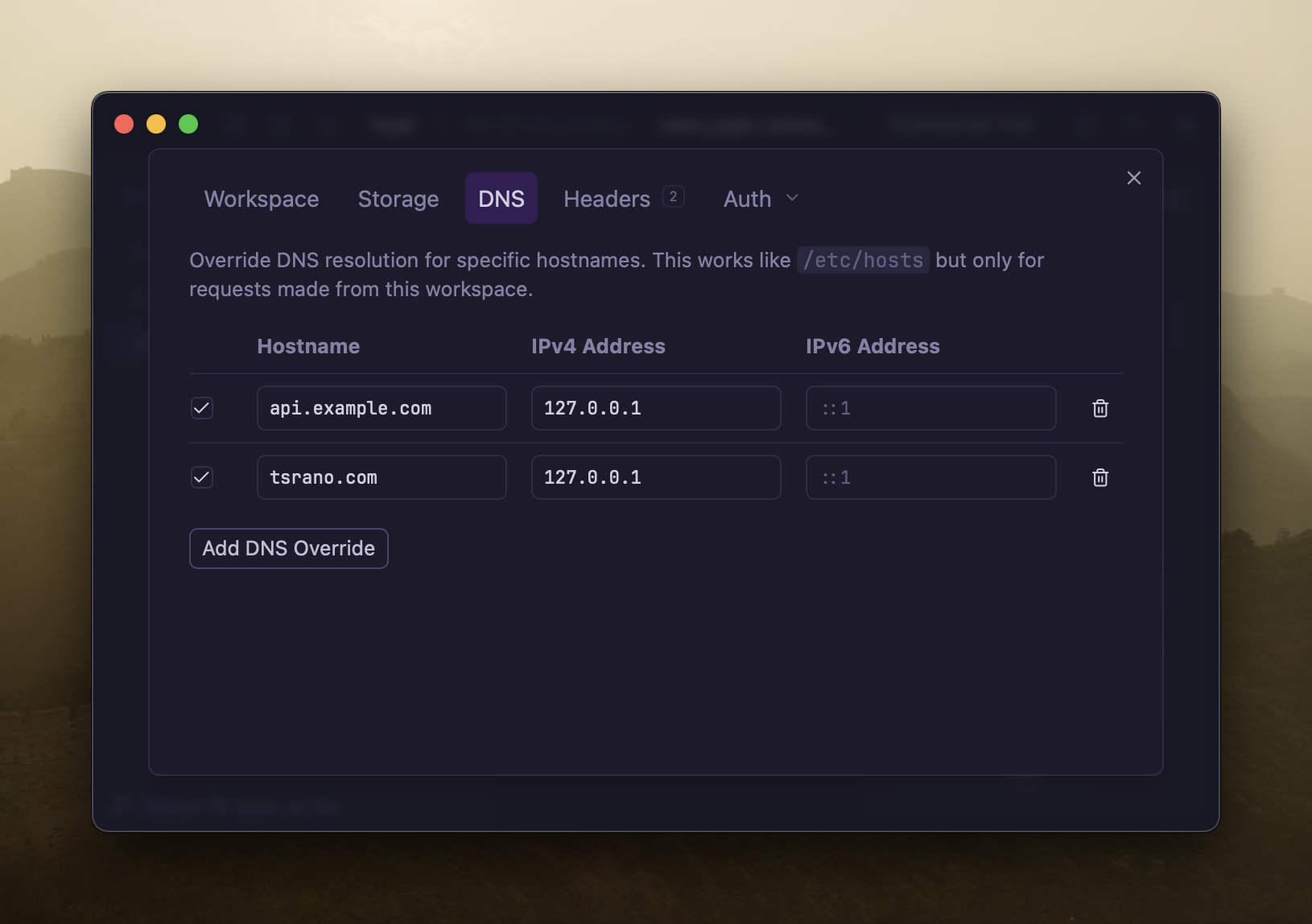Delete the tsrano.com DNS override row
The image size is (1312, 924).
point(1100,477)
